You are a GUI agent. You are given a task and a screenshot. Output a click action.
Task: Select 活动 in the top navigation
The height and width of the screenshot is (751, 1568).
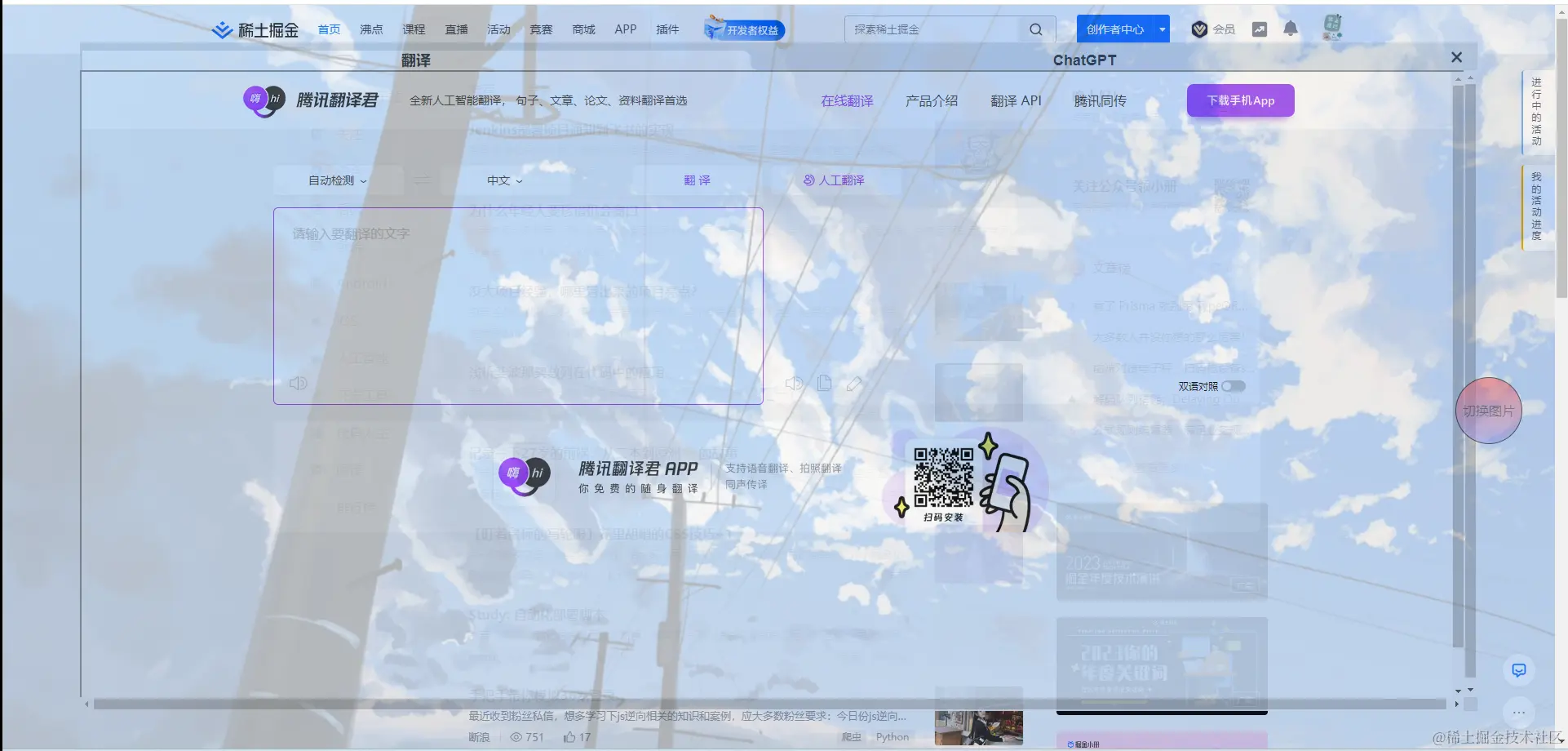(498, 29)
